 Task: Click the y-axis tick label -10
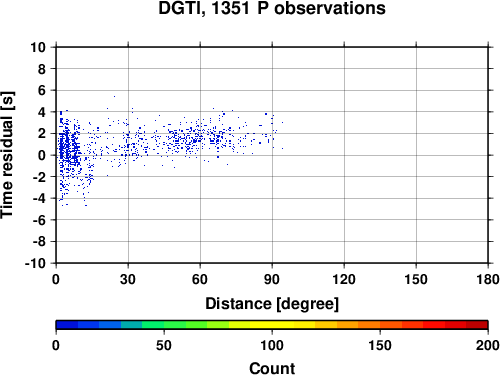pyautogui.click(x=35, y=263)
